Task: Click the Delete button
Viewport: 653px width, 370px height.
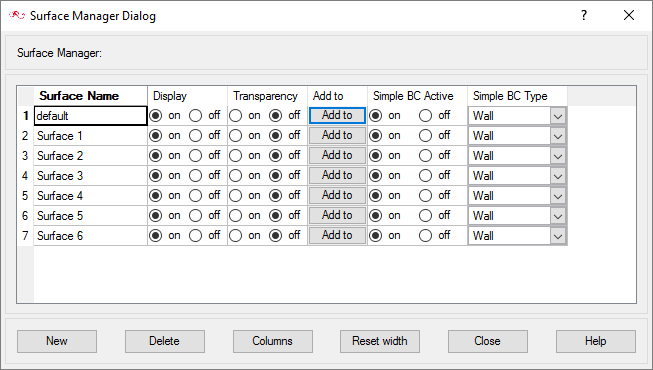Action: pyautogui.click(x=164, y=341)
